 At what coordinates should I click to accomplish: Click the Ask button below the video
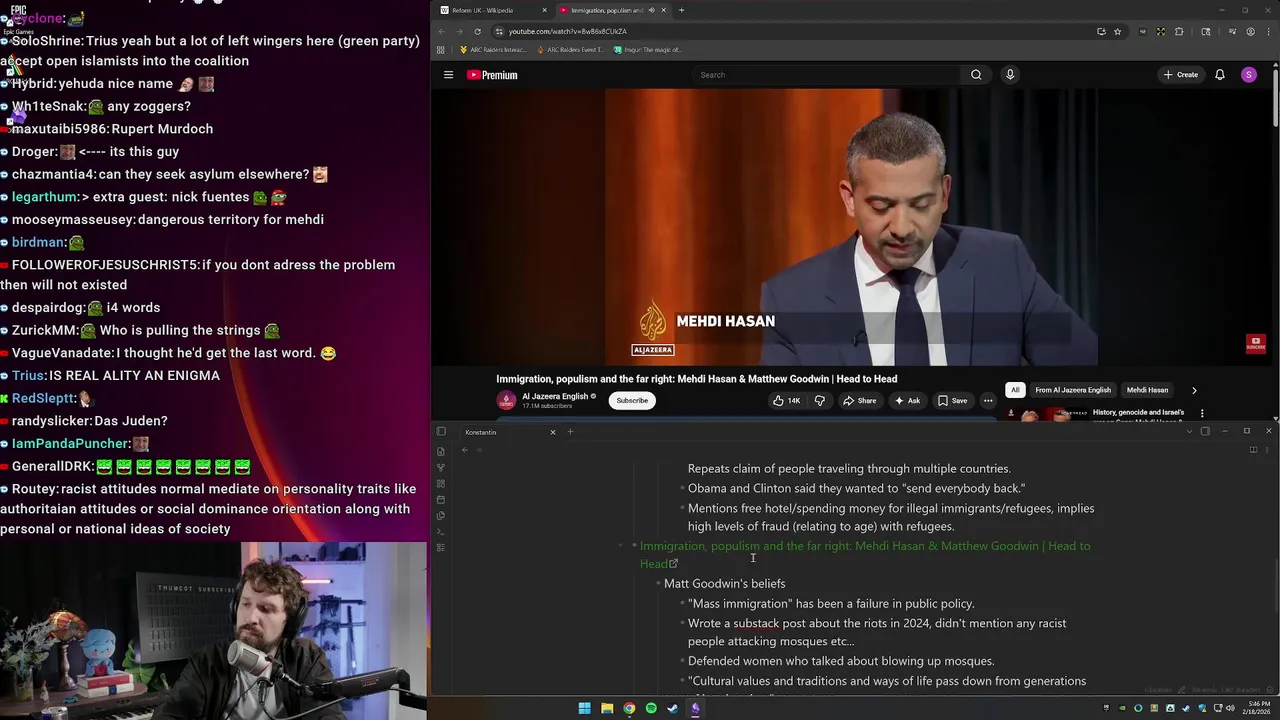point(907,401)
